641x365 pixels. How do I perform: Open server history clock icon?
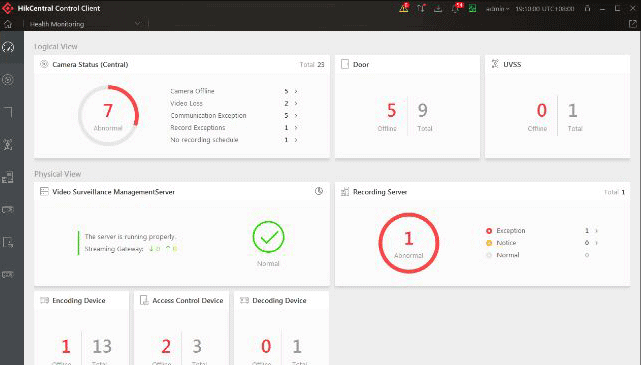tap(319, 191)
